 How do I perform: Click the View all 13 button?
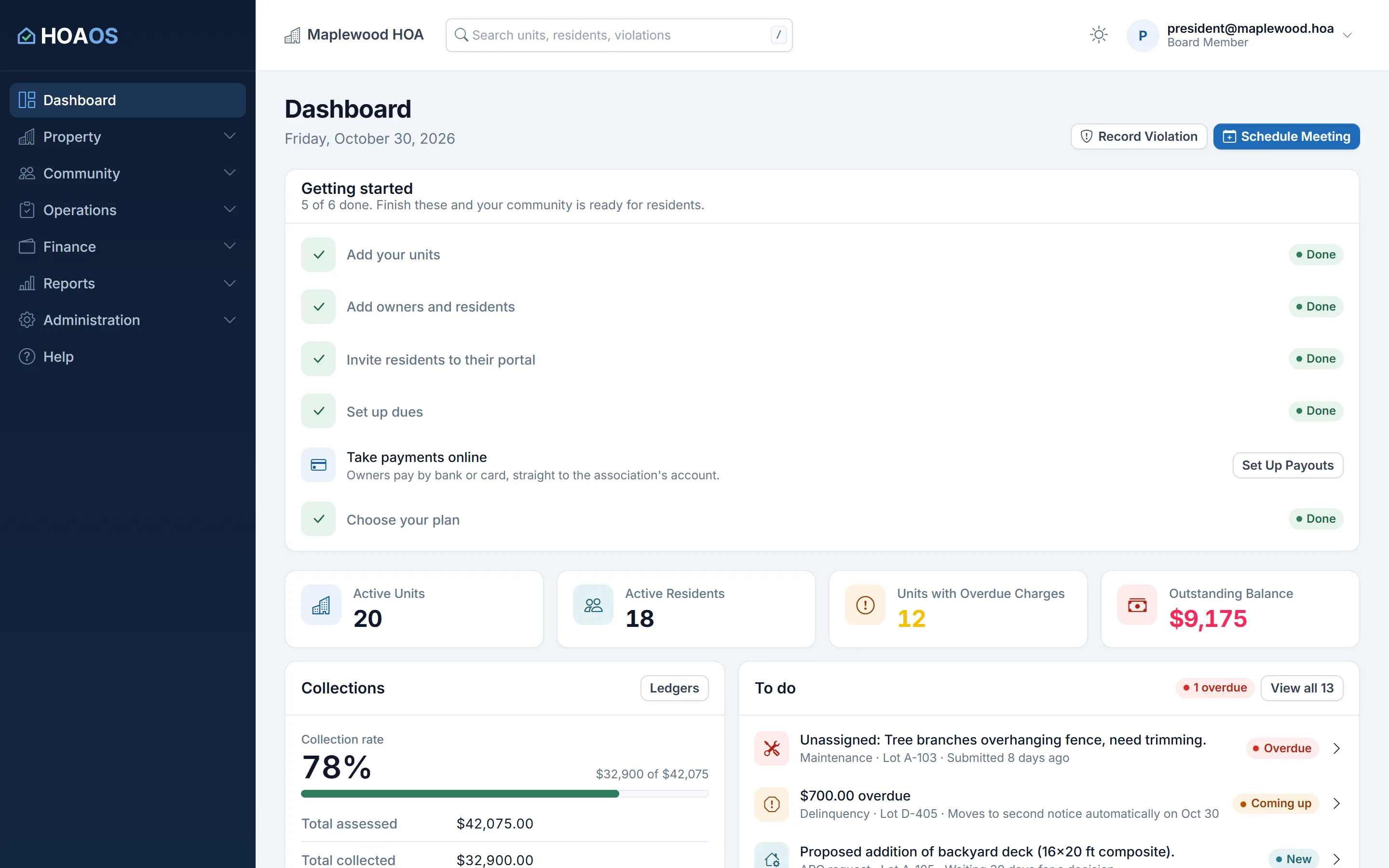pyautogui.click(x=1302, y=688)
